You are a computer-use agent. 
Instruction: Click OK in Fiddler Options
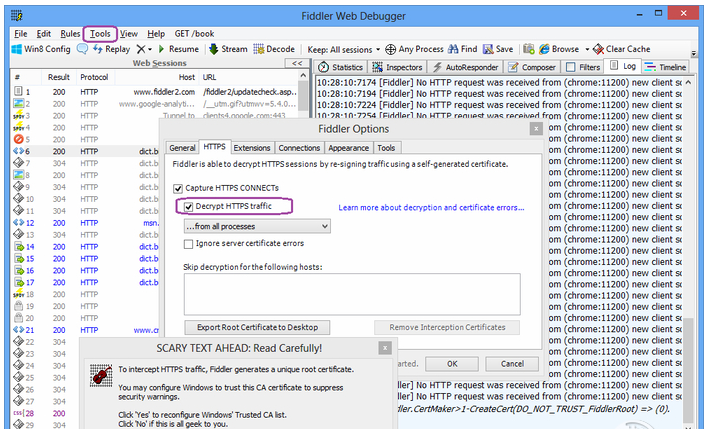452,364
